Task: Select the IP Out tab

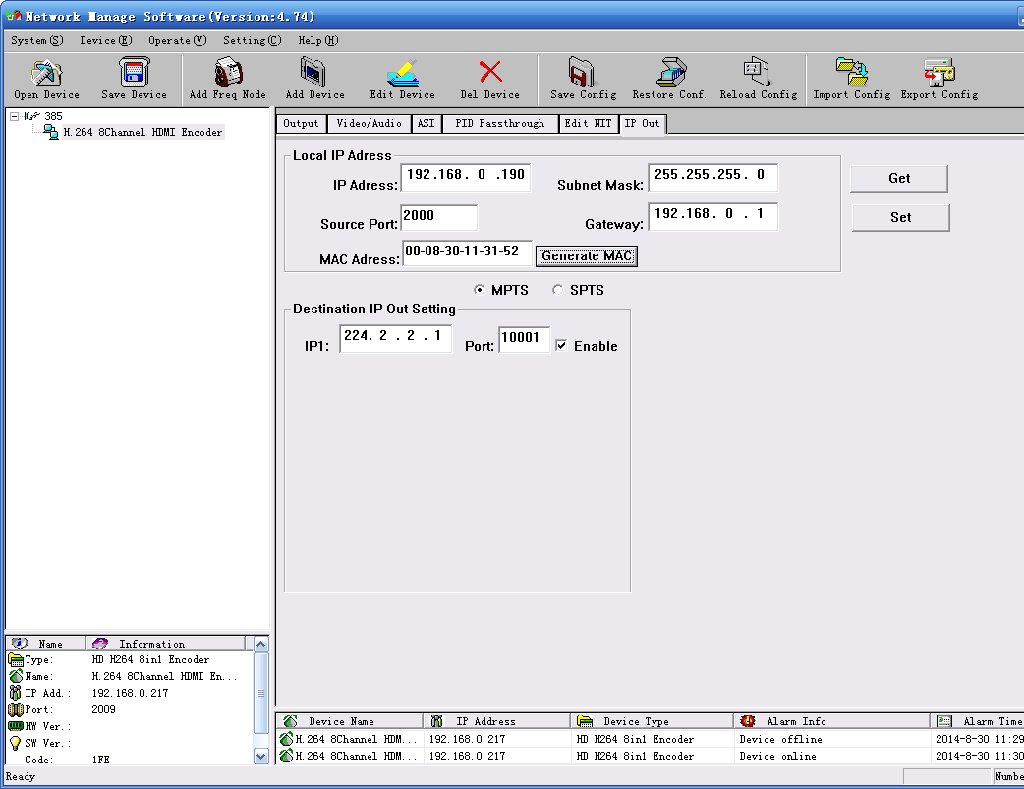Action: [642, 123]
